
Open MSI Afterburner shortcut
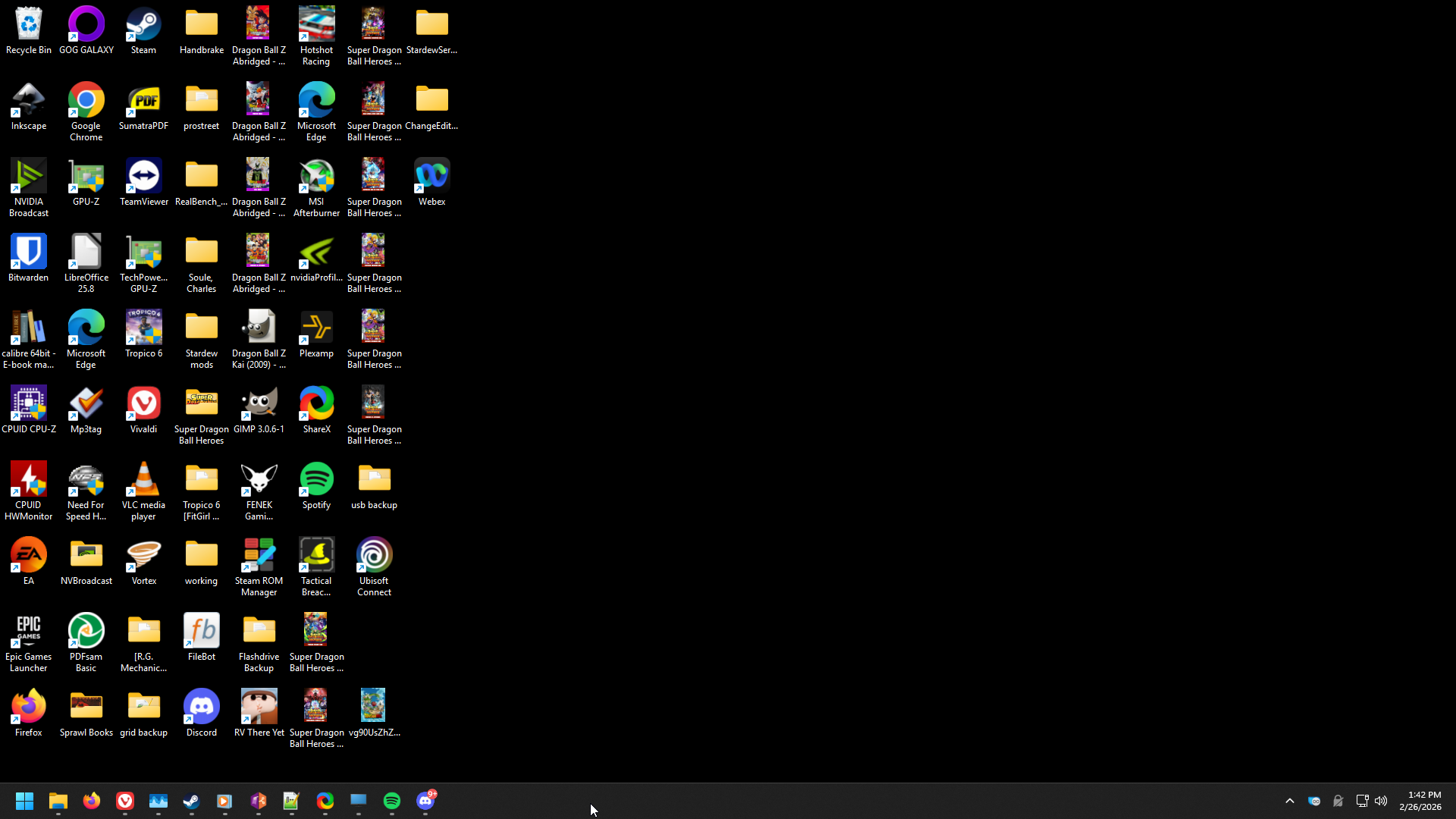click(316, 188)
